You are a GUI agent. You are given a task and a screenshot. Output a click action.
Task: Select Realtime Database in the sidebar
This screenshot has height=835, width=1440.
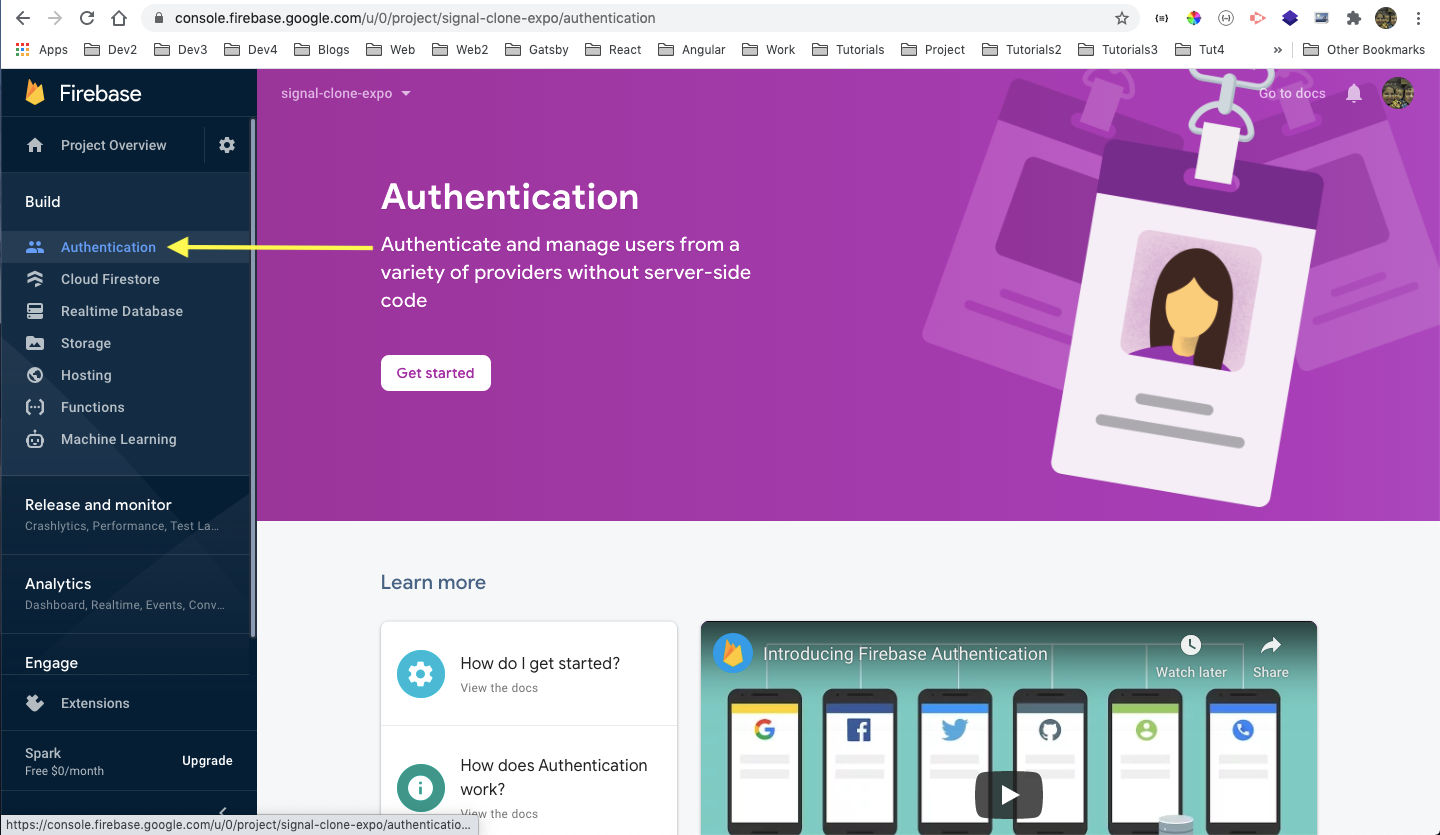(x=125, y=311)
